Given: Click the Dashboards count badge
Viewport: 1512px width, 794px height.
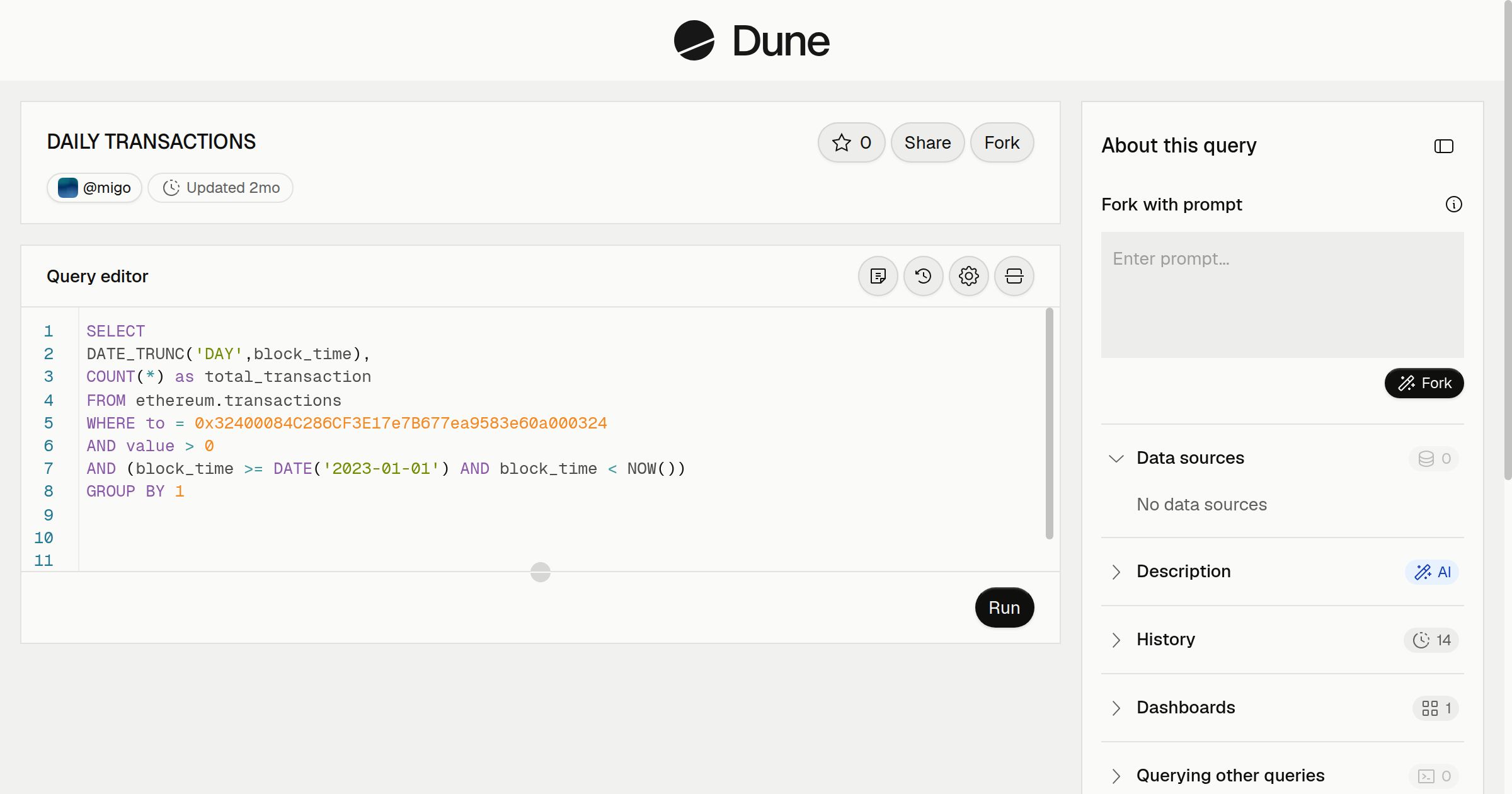Looking at the screenshot, I should [x=1436, y=708].
